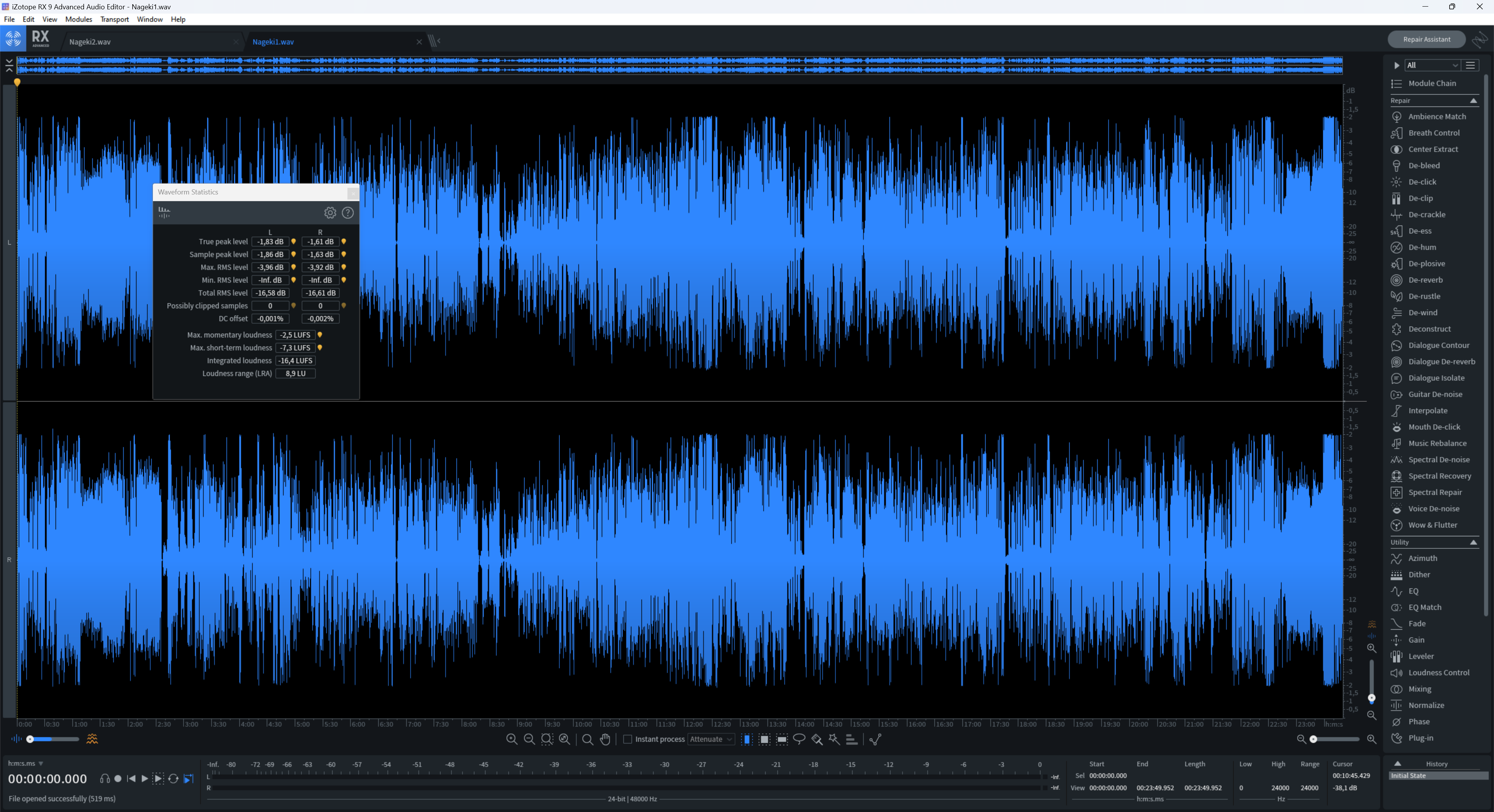This screenshot has width=1494, height=812.
Task: Open the Help menu
Action: (178, 19)
